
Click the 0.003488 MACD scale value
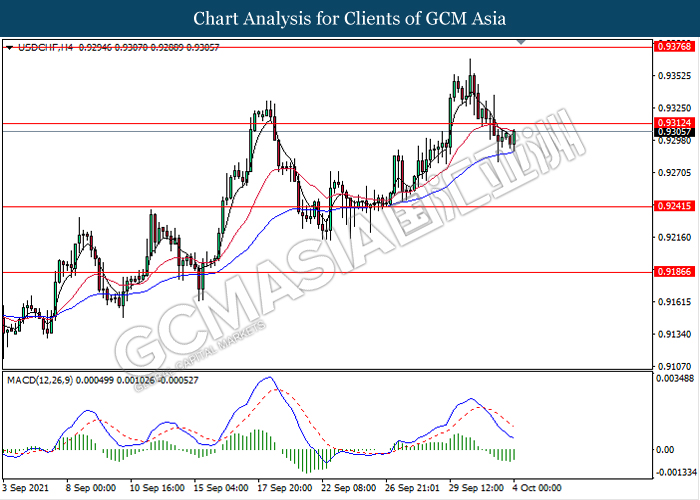(x=675, y=378)
